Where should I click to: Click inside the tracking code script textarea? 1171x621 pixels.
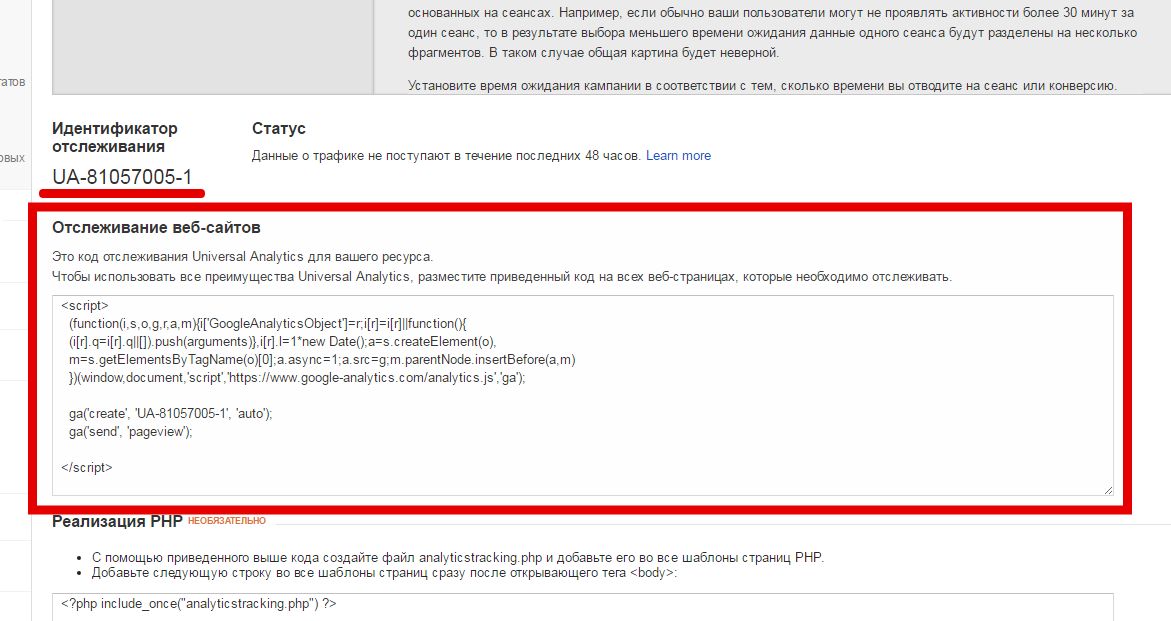(583, 395)
